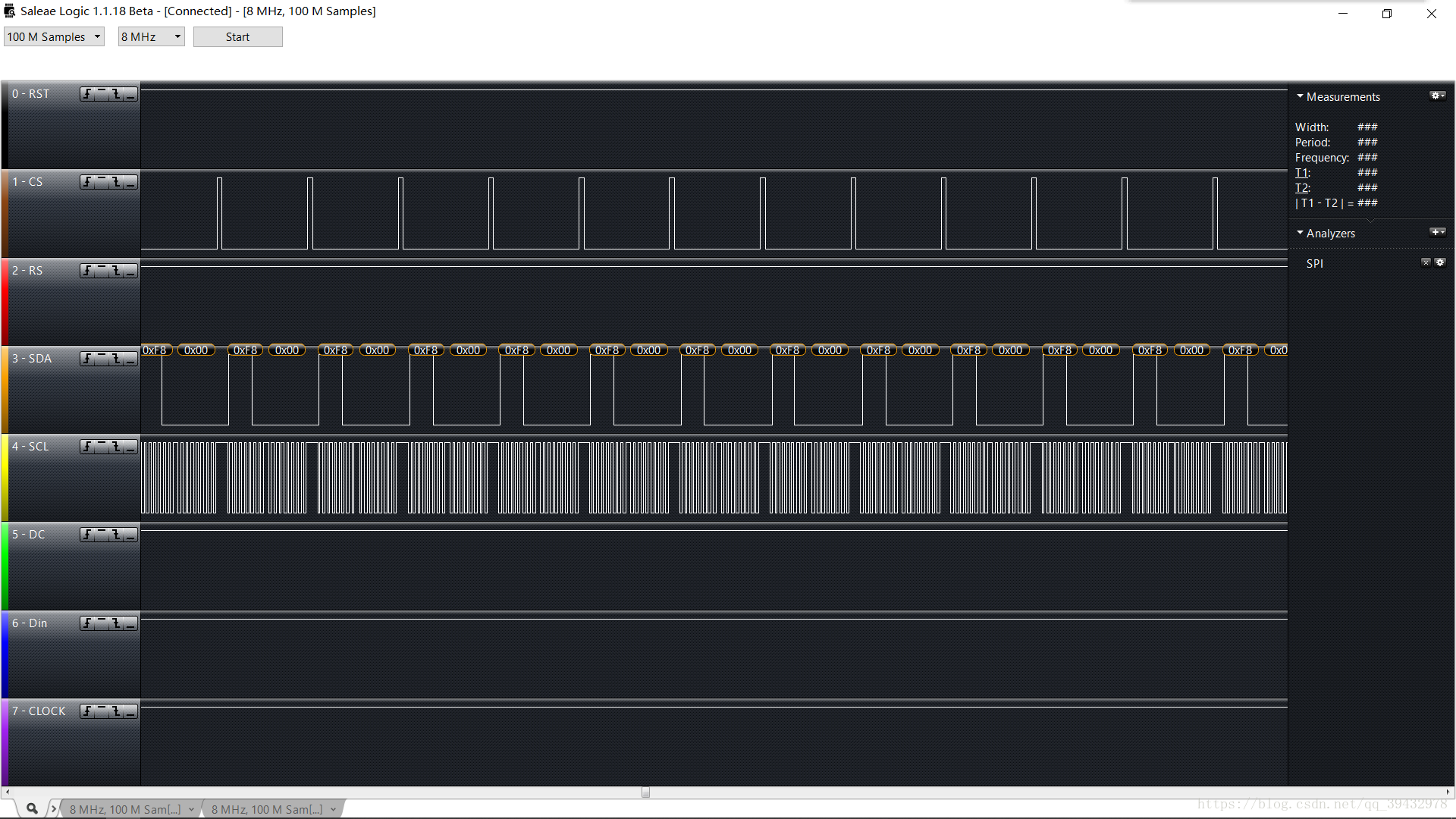The image size is (1456, 819).
Task: Click the 0 - RST channel label
Action: [x=30, y=94]
